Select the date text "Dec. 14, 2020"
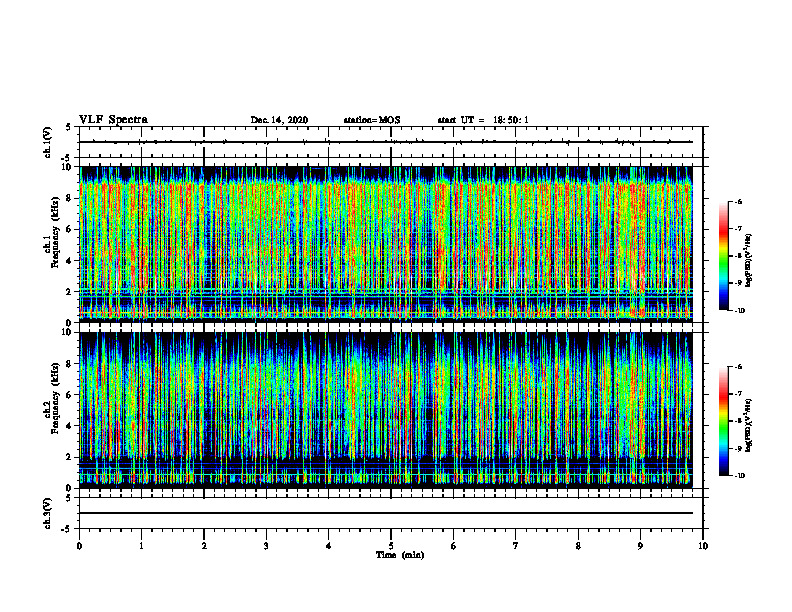Viewport: 792px width, 612px height. (x=279, y=120)
